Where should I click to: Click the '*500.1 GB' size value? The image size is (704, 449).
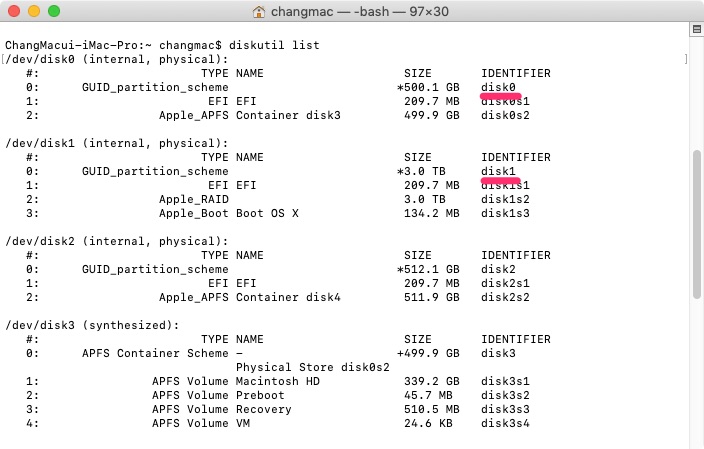428,87
